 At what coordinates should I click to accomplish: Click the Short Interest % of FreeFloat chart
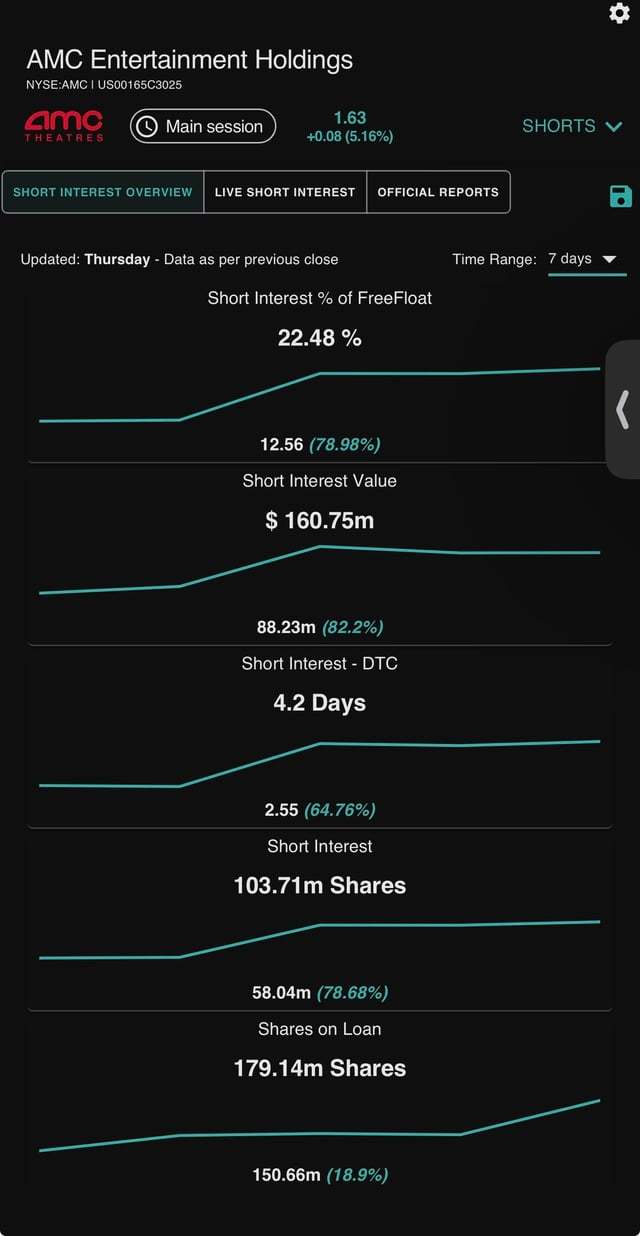click(320, 395)
